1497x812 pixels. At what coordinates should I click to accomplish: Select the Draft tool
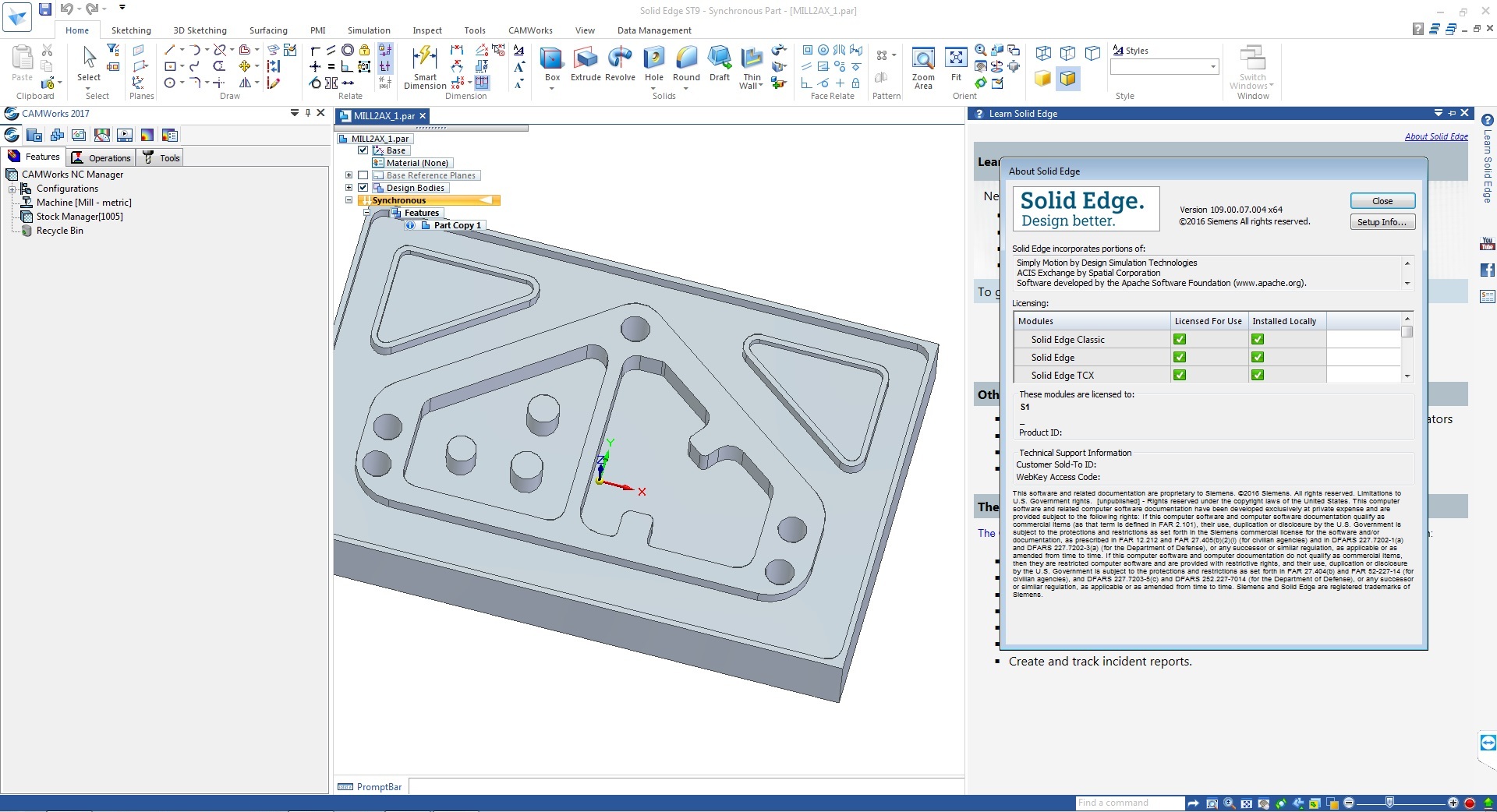tap(719, 64)
